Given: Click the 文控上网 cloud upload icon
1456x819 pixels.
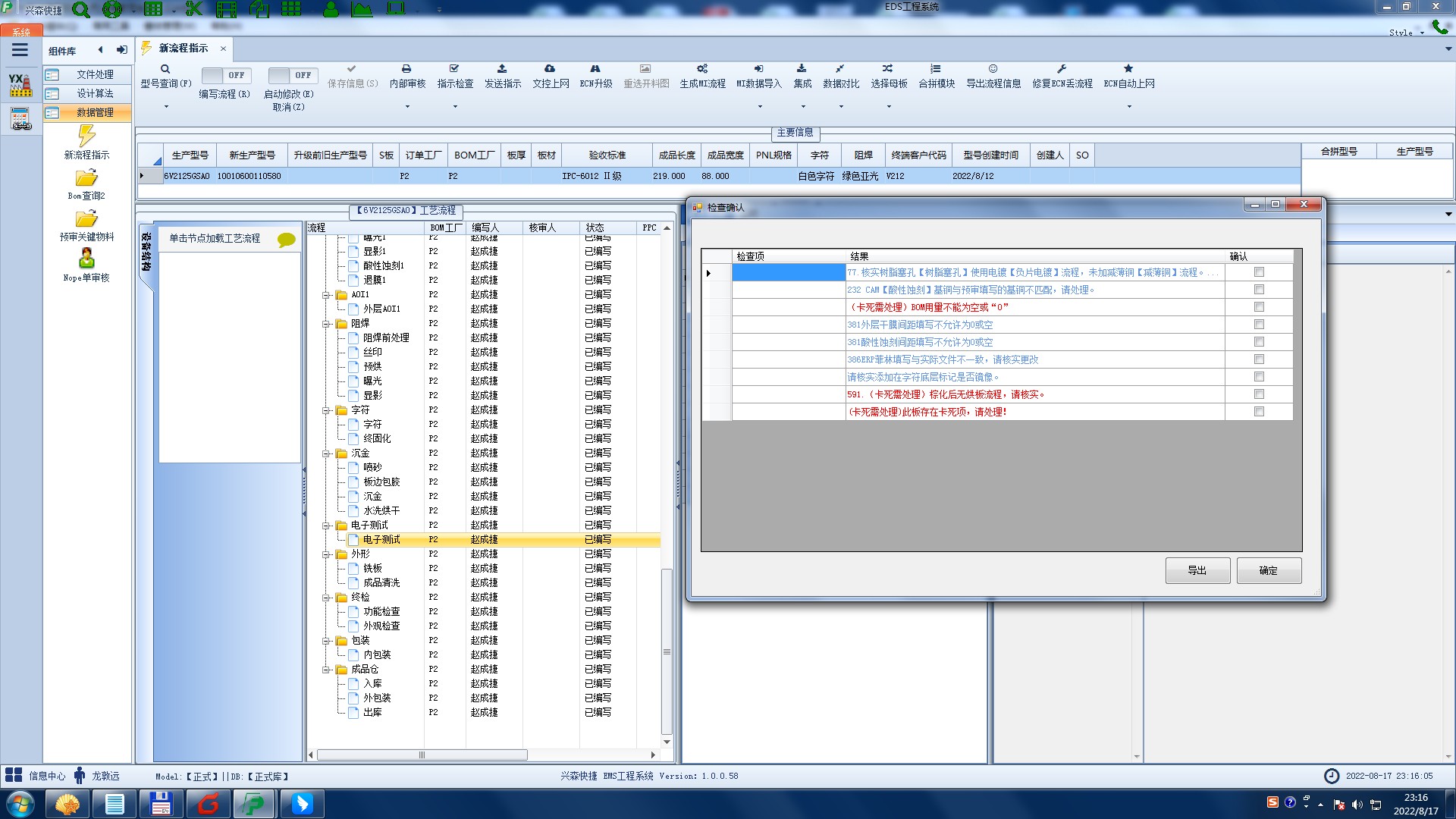Looking at the screenshot, I should point(550,69).
